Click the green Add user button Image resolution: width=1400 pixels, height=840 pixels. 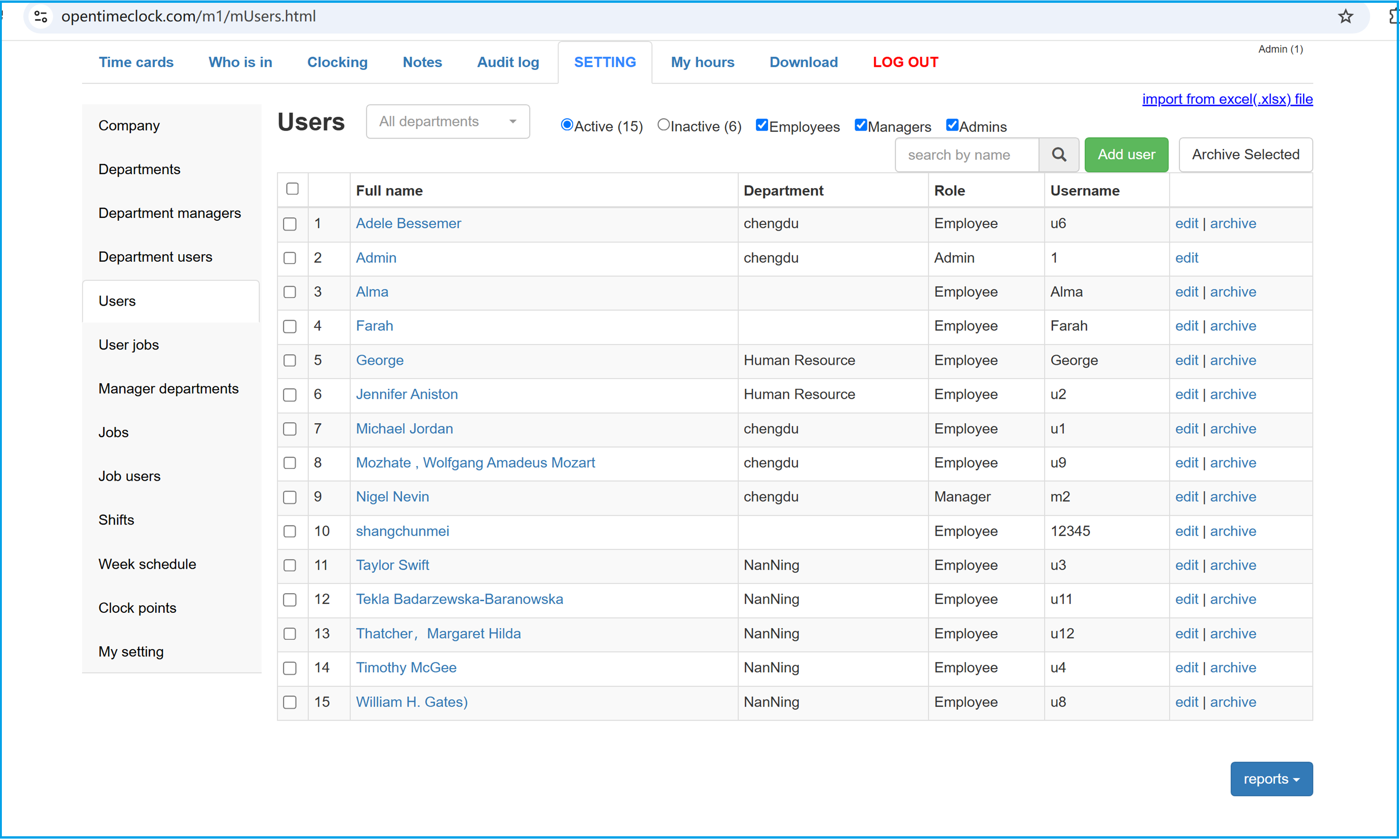click(x=1126, y=154)
